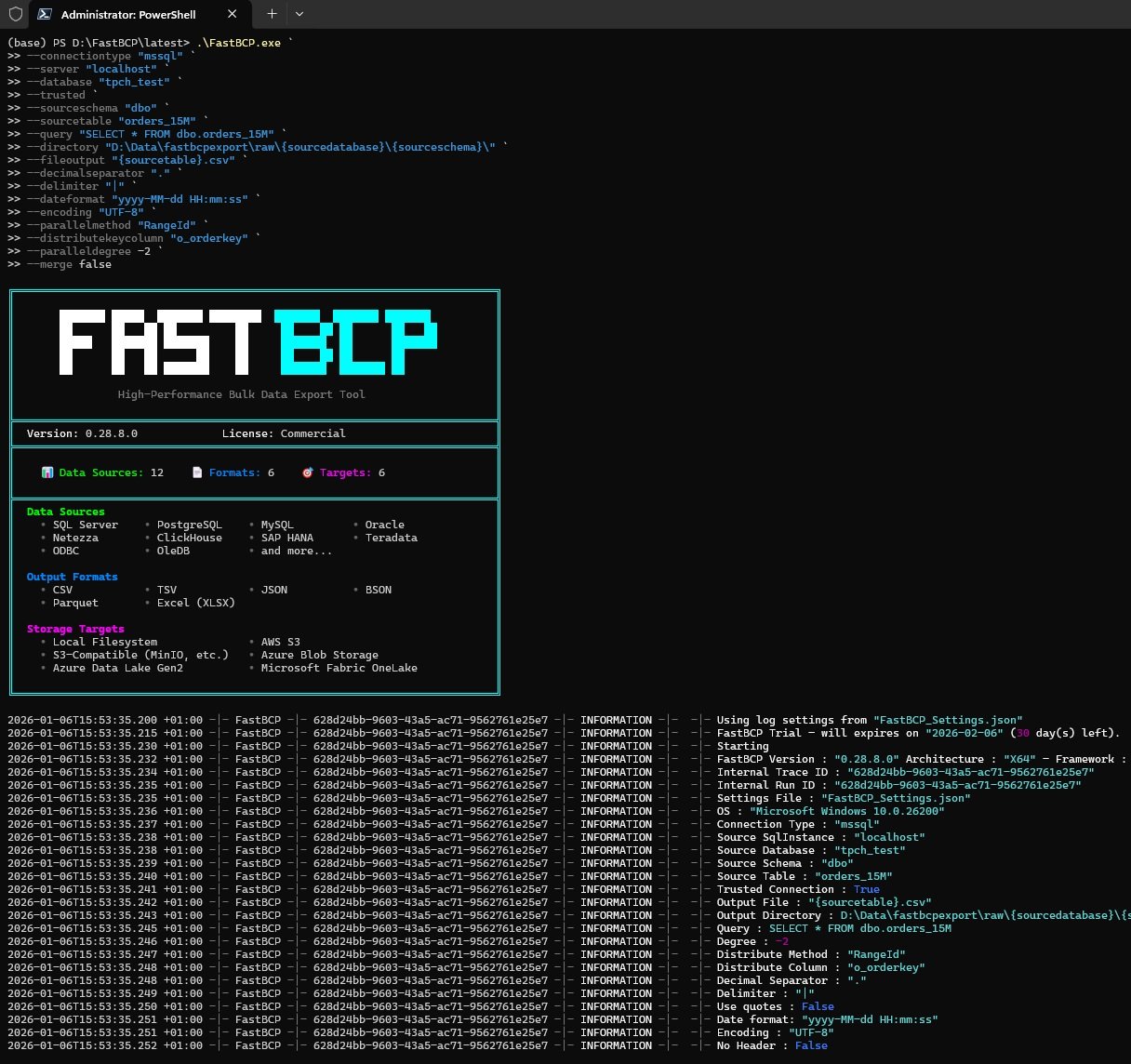Click the "--parallelmethod" "RangeId" line
This screenshot has height=1064, width=1131.
click(112, 225)
